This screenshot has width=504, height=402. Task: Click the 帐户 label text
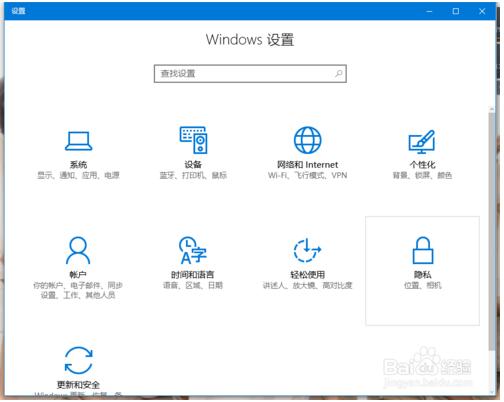[78, 275]
